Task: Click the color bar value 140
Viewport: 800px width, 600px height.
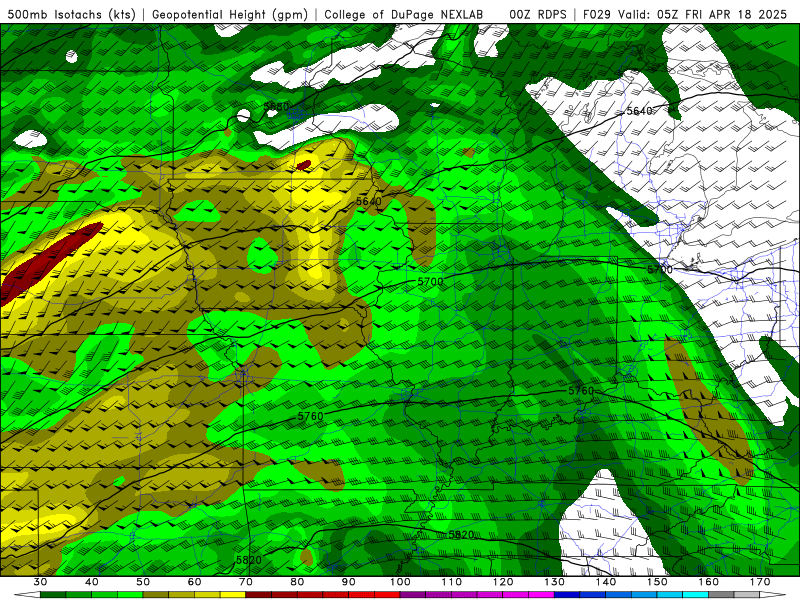Action: pos(606,582)
